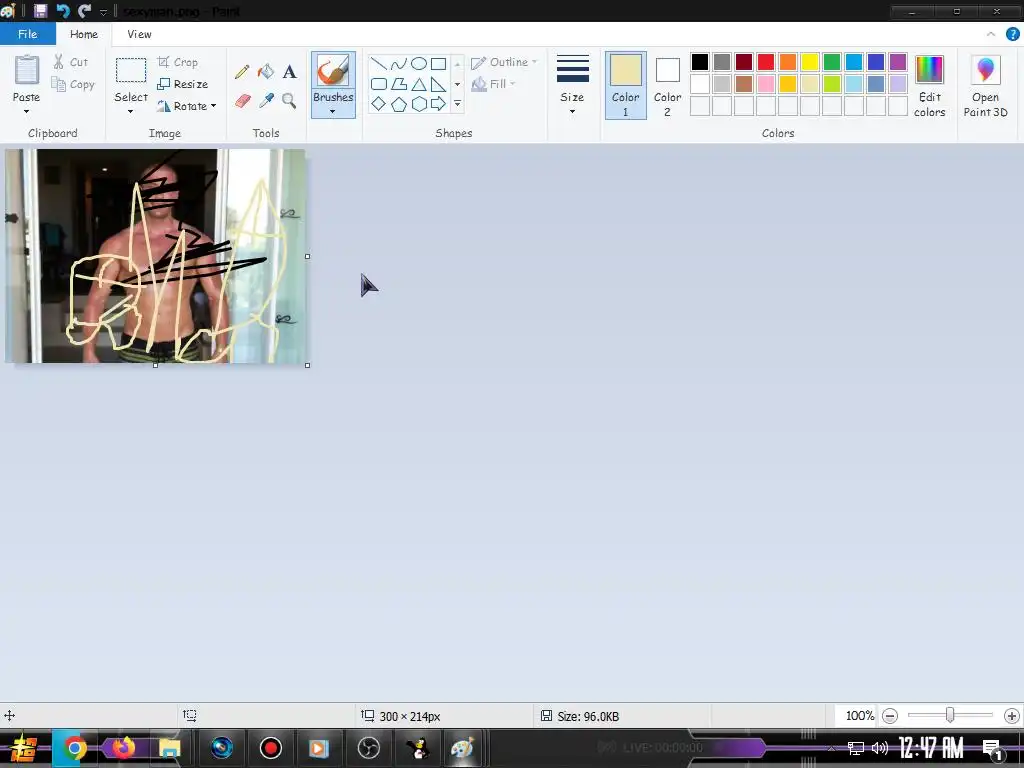Expand the Shapes gallery more arrow
1024x768 pixels.
click(457, 104)
